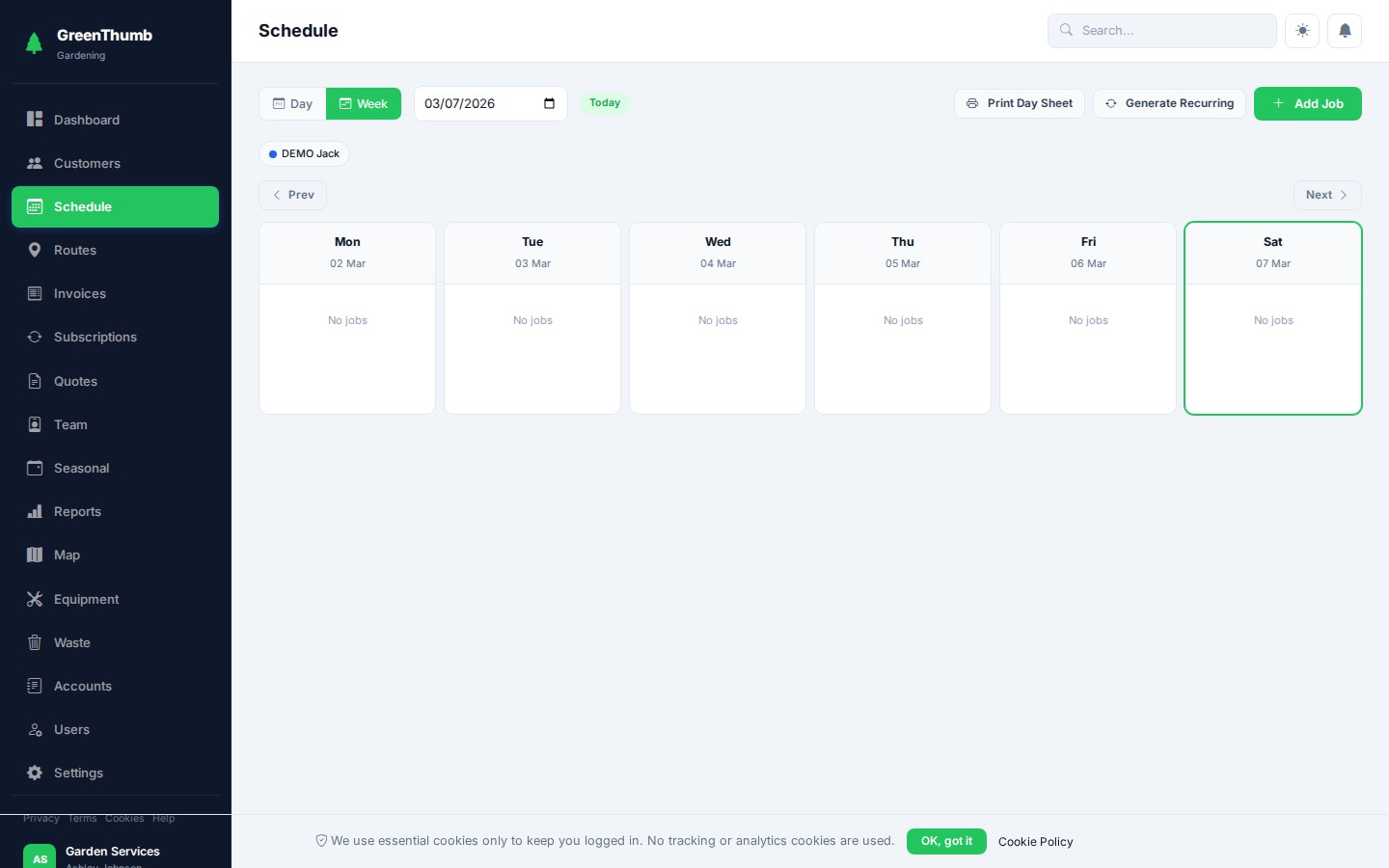
Task: Go to the previous week with Prev
Action: [292, 195]
